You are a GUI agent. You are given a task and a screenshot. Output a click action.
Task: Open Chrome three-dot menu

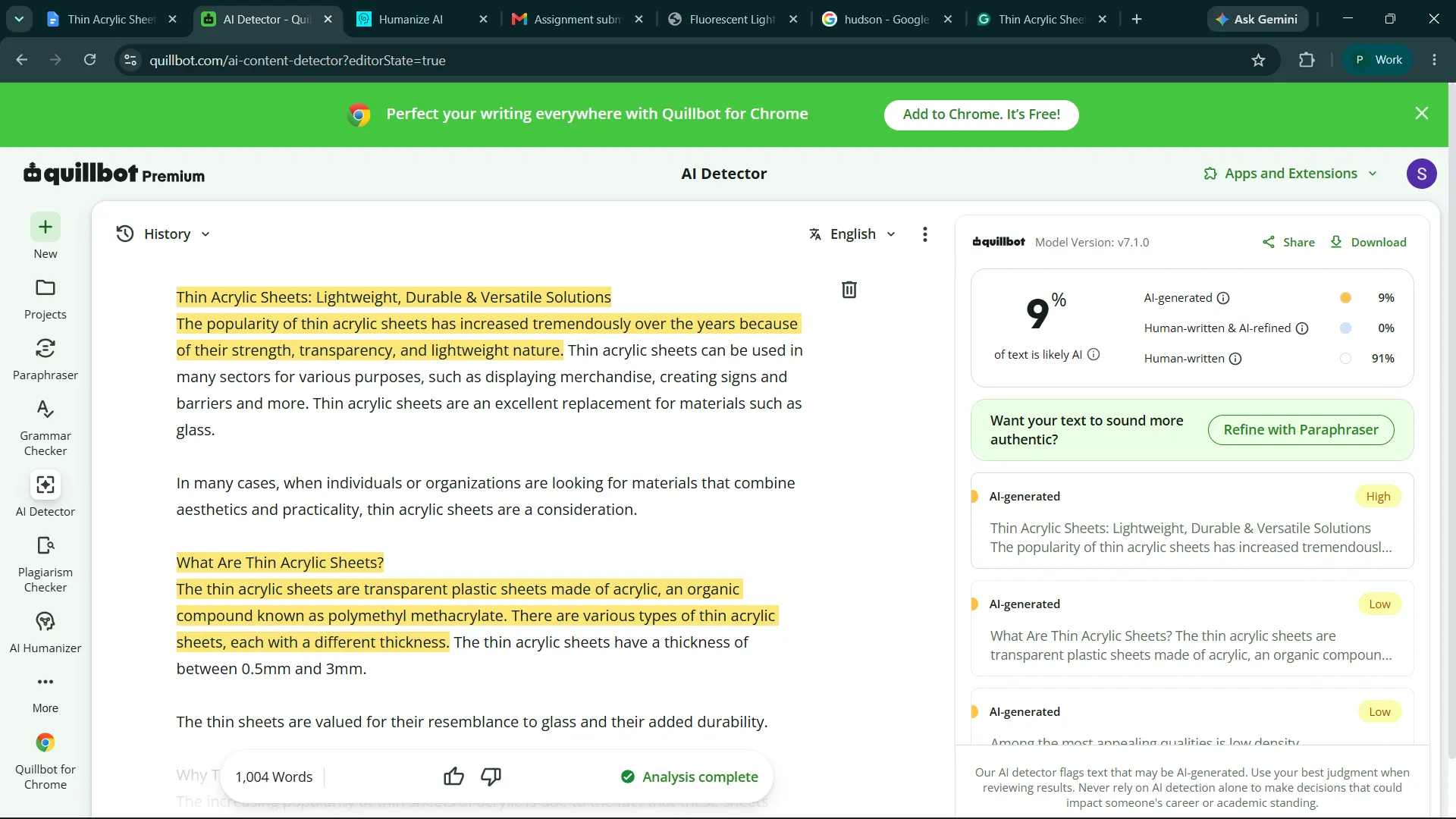1434,60
